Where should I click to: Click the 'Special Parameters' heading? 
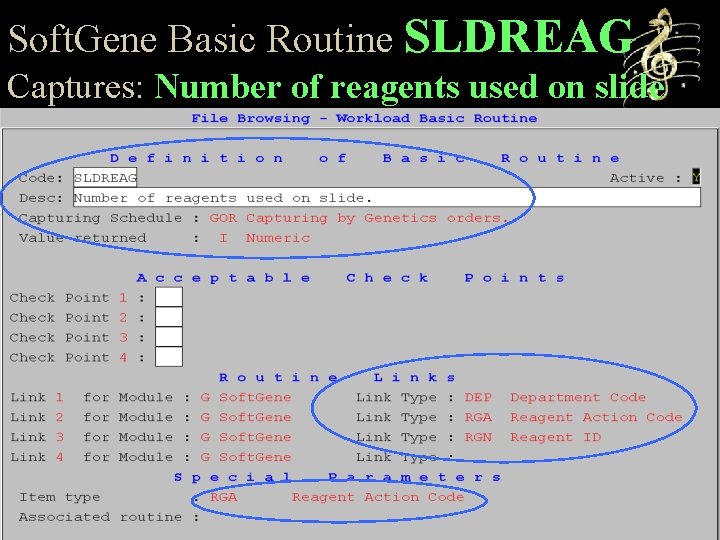(338, 477)
